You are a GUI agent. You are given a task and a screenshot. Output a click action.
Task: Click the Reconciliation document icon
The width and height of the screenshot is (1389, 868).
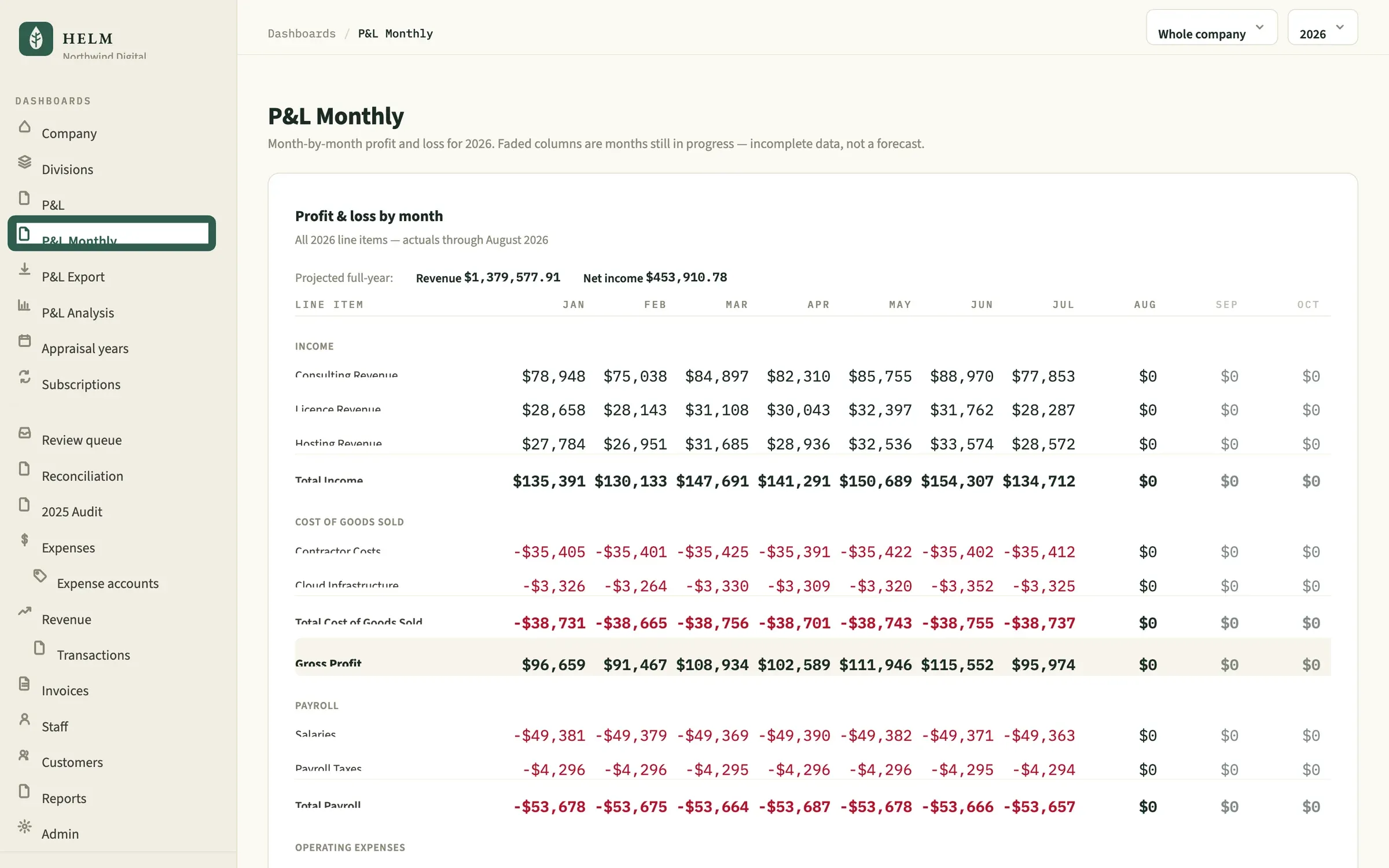click(24, 469)
